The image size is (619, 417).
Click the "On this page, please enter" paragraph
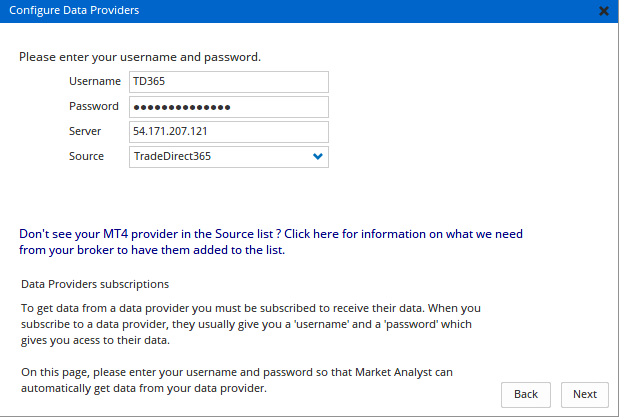click(x=236, y=380)
